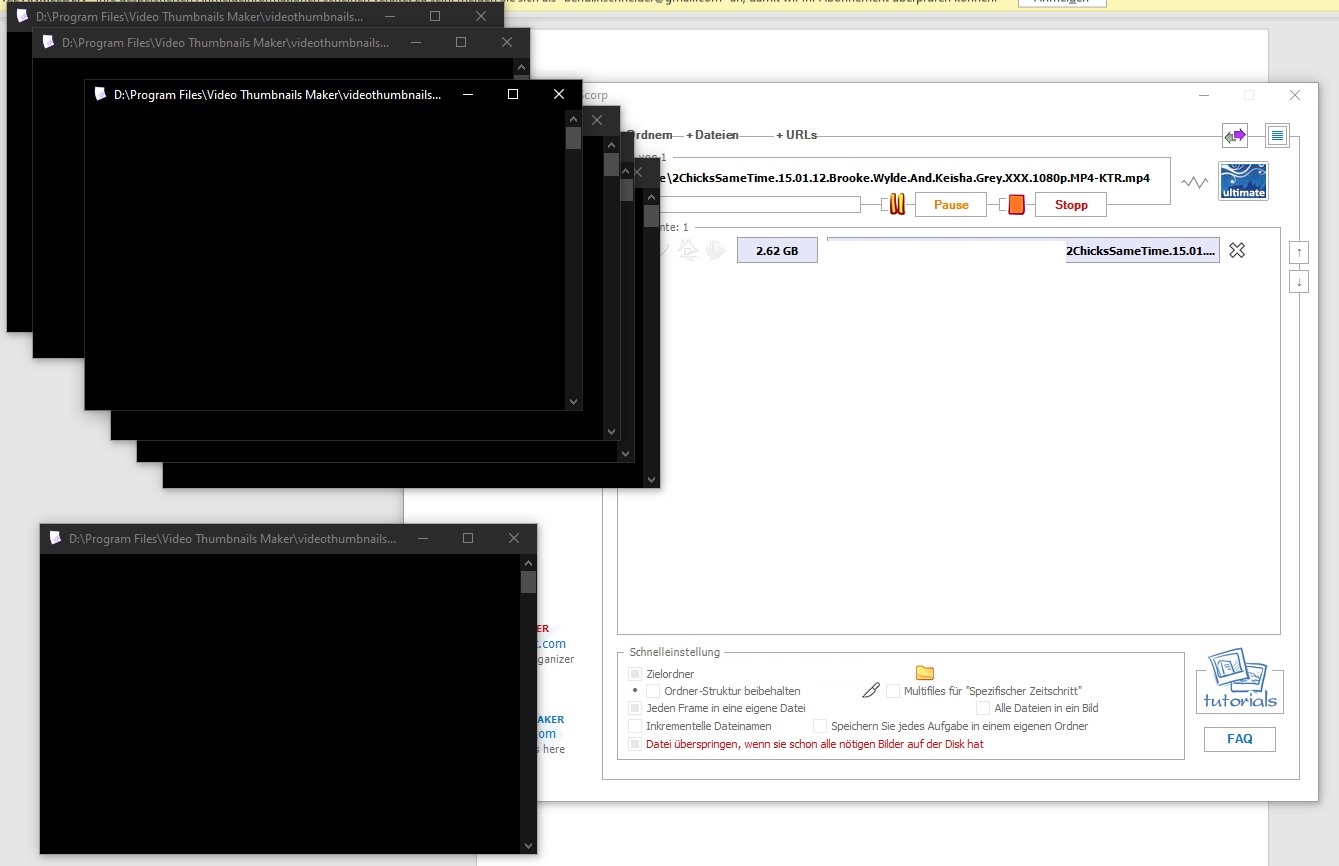
Task: Open the list view icon top right
Action: (1277, 135)
